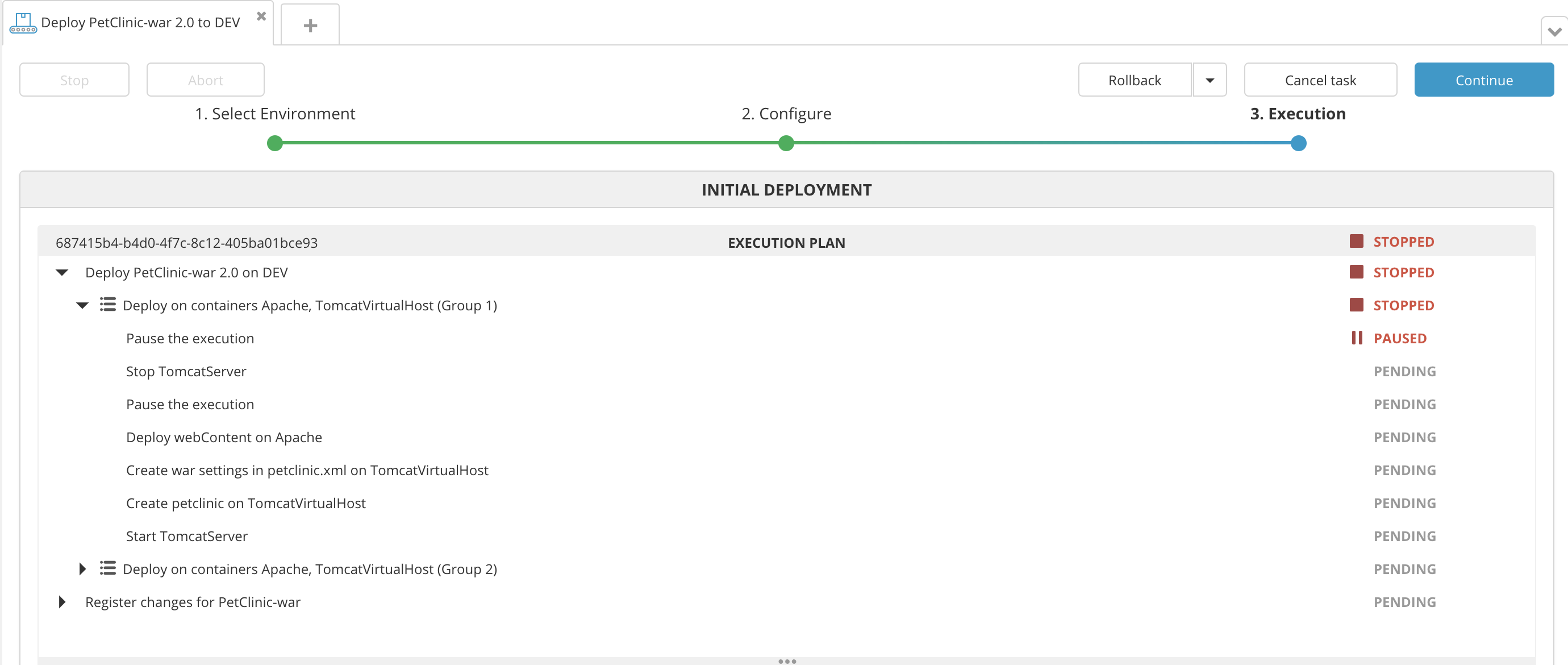Click the rollback dropdown arrow button
Screen dimensions: 1568x665
click(1210, 79)
